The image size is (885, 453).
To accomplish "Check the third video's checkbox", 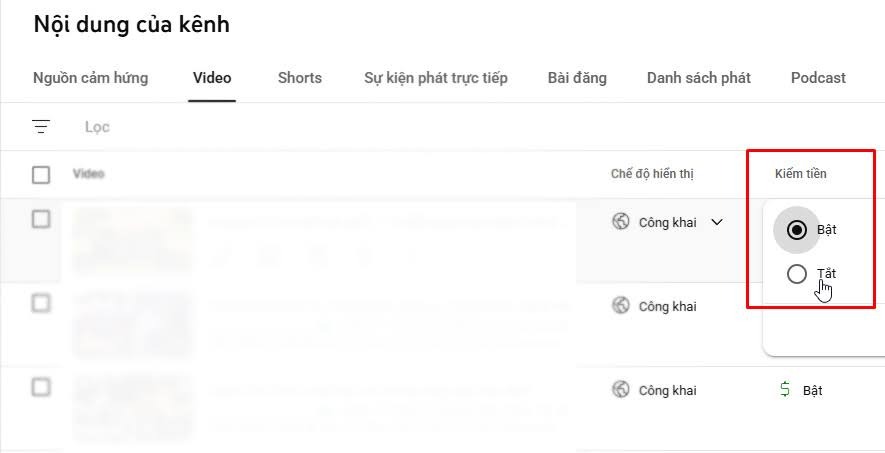I will click(x=41, y=386).
